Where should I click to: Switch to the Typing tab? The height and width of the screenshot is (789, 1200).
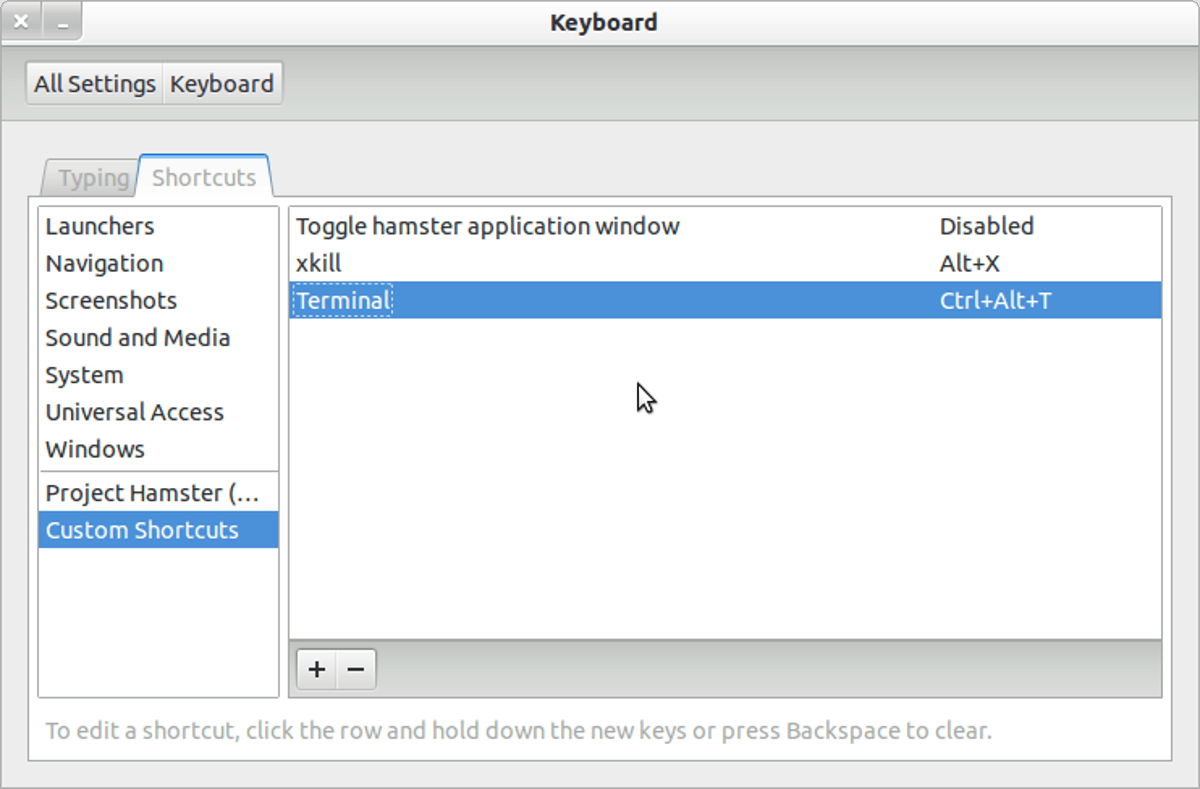click(93, 178)
